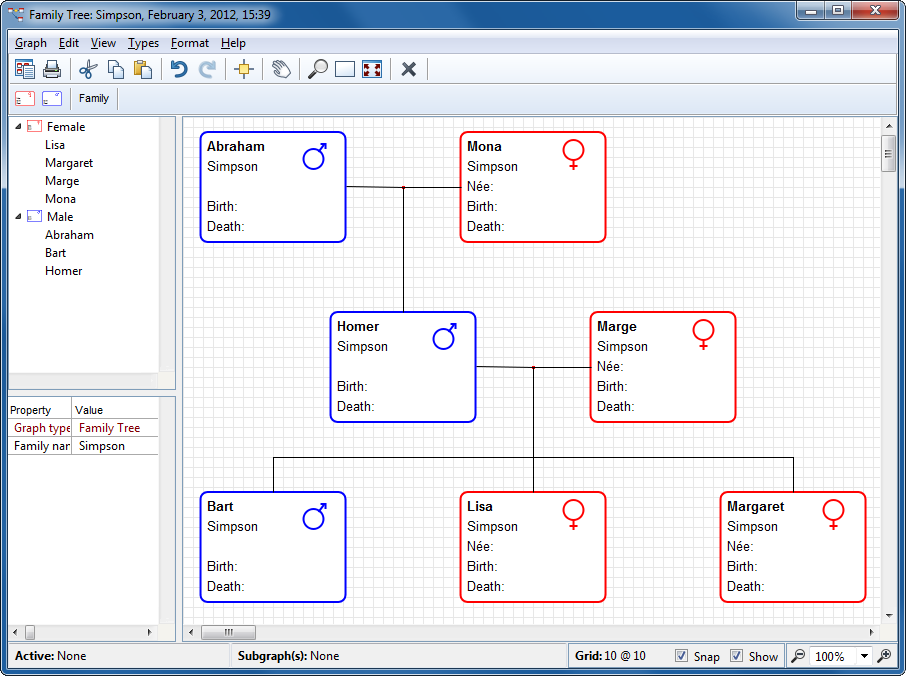The height and width of the screenshot is (676, 906).
Task: Collapse the Female tree group
Action: (x=18, y=127)
